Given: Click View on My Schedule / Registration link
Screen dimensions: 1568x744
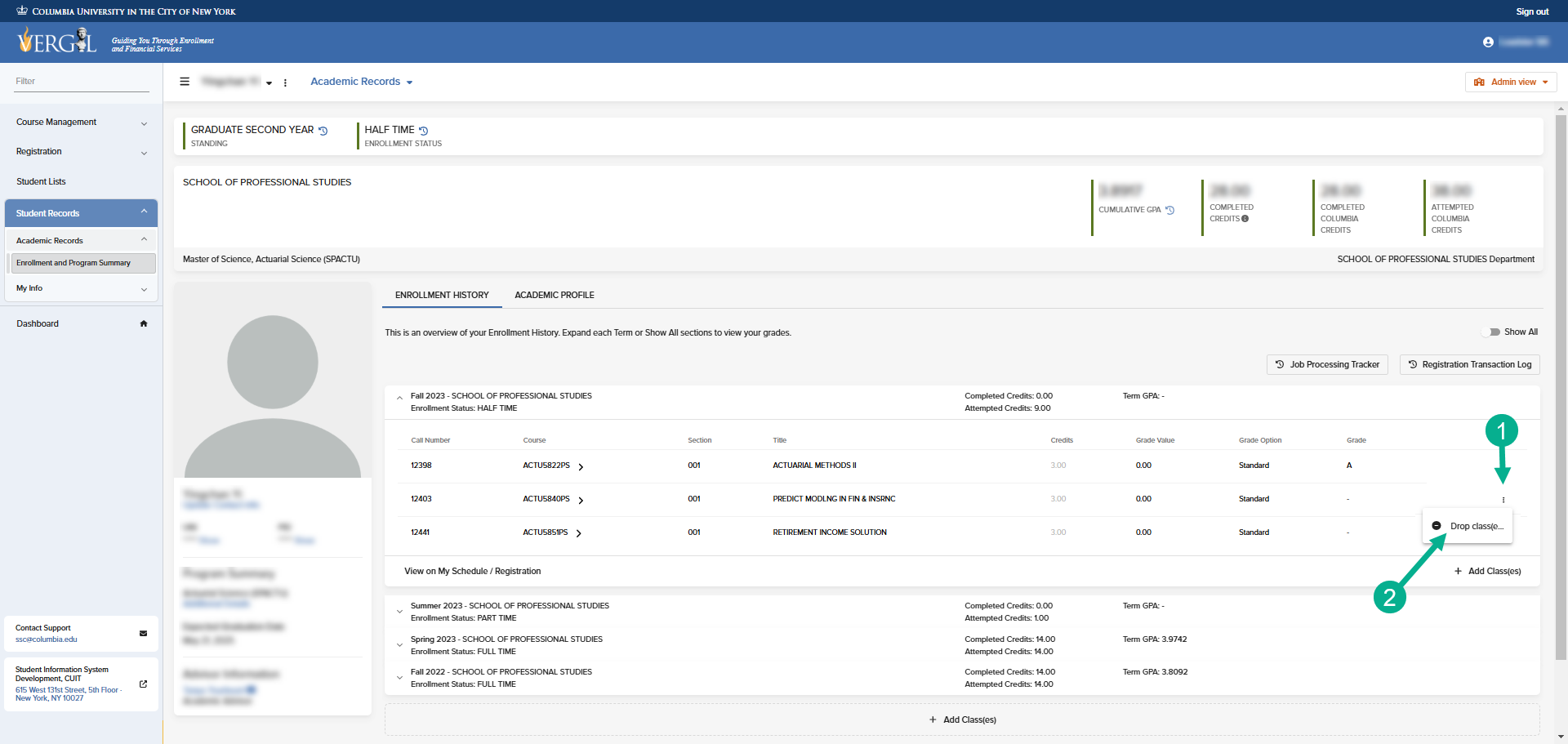Looking at the screenshot, I should point(472,572).
